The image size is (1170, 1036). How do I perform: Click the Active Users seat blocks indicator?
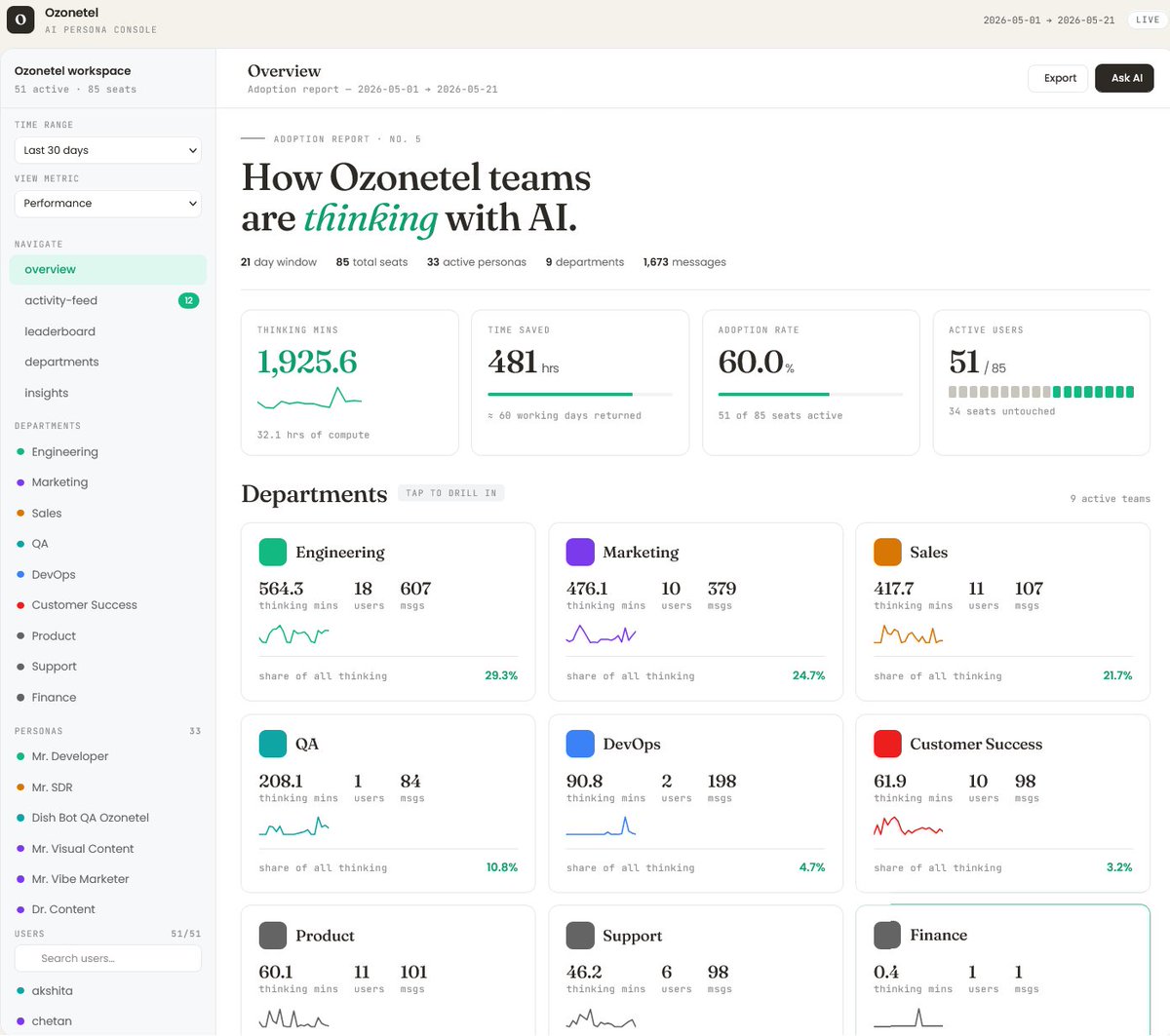point(1041,392)
